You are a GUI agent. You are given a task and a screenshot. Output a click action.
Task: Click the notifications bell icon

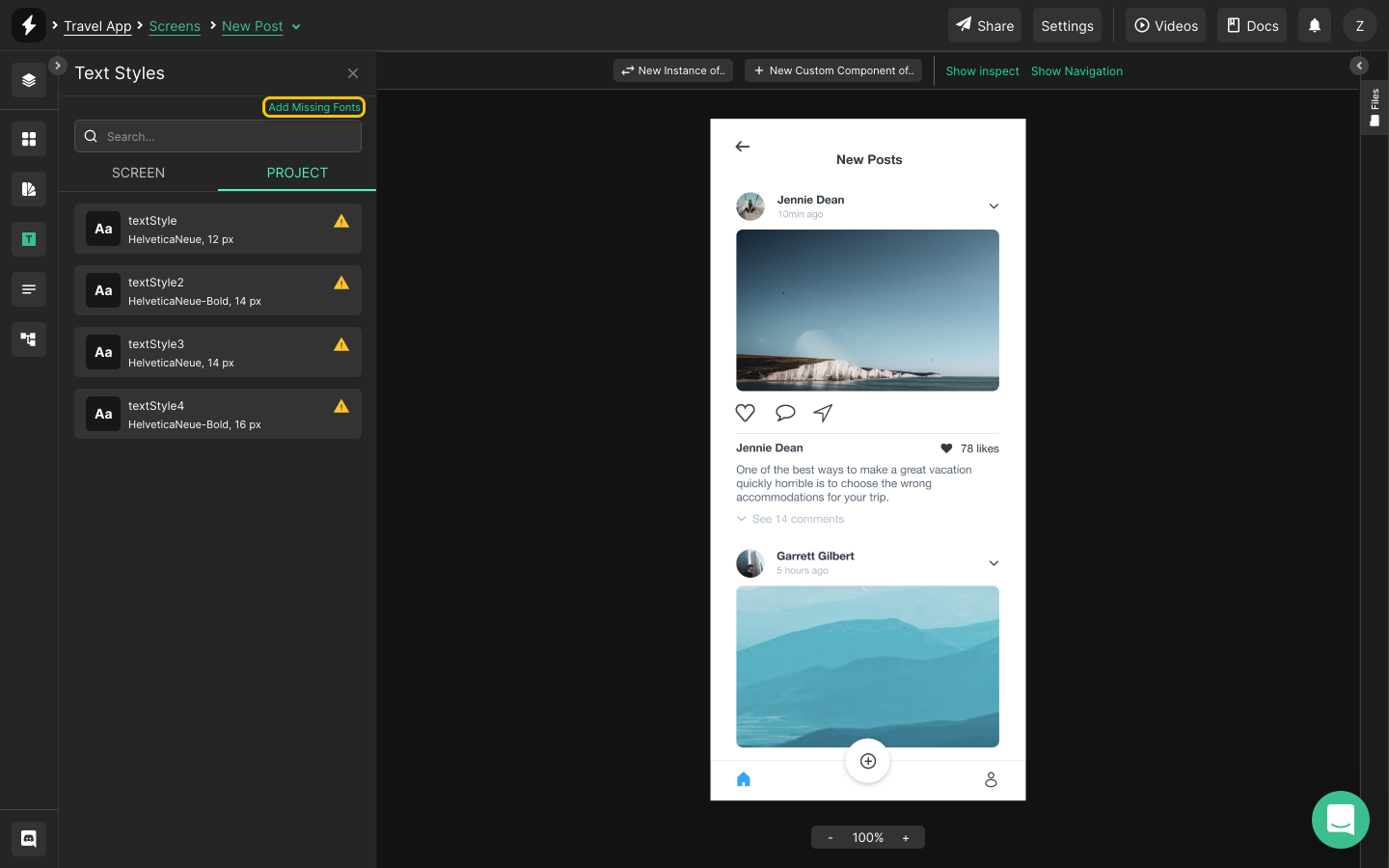coord(1314,26)
